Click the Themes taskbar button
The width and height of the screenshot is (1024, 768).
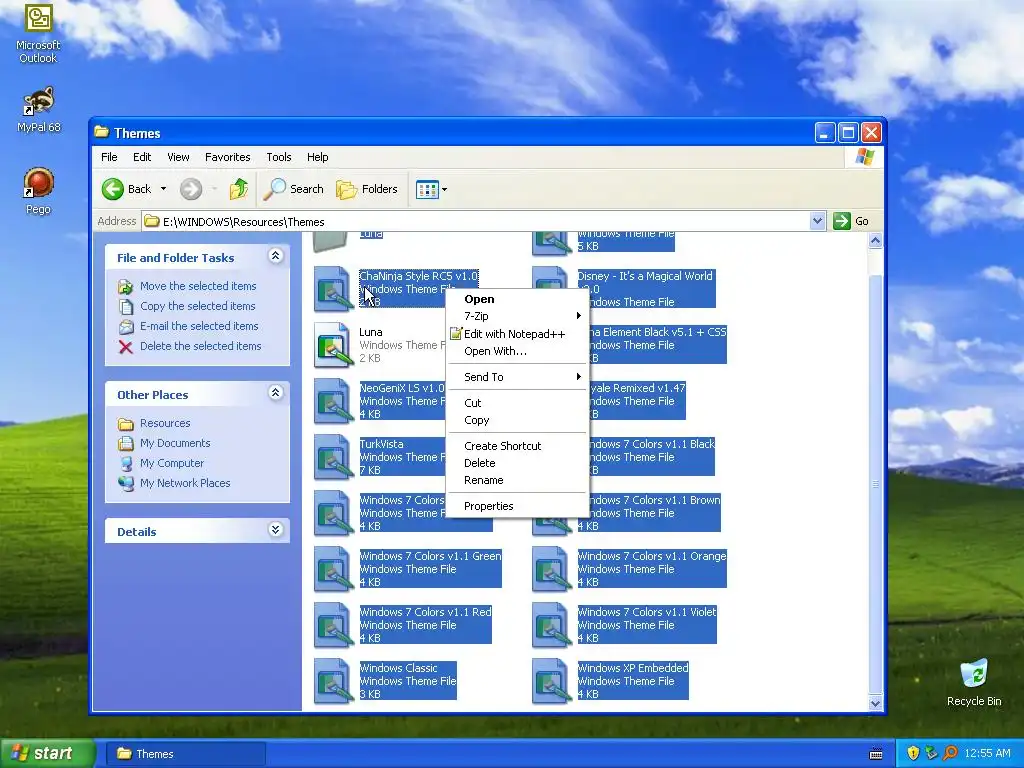186,754
